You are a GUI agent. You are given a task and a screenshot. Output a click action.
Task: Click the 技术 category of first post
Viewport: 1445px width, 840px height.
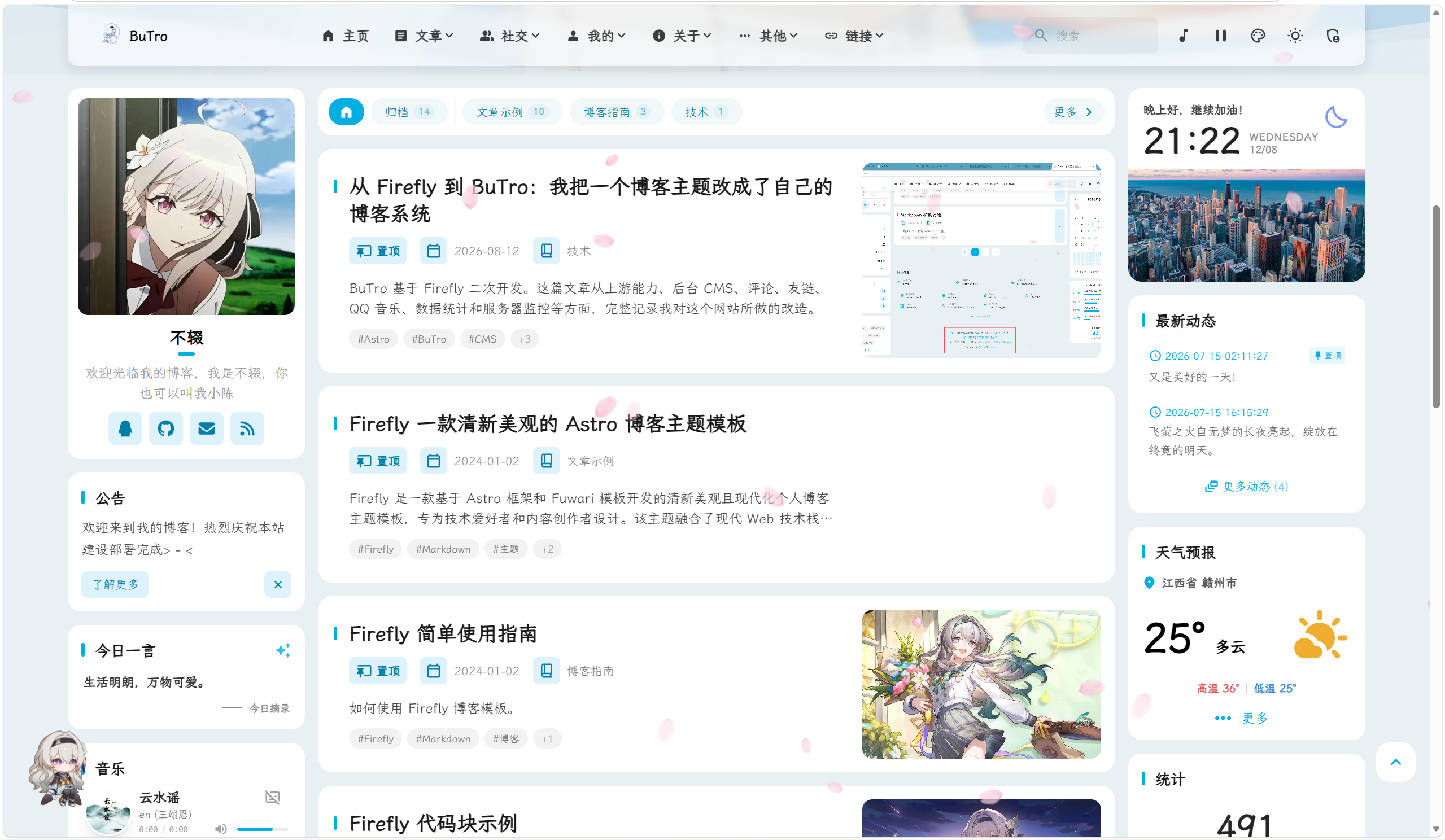[x=579, y=251]
